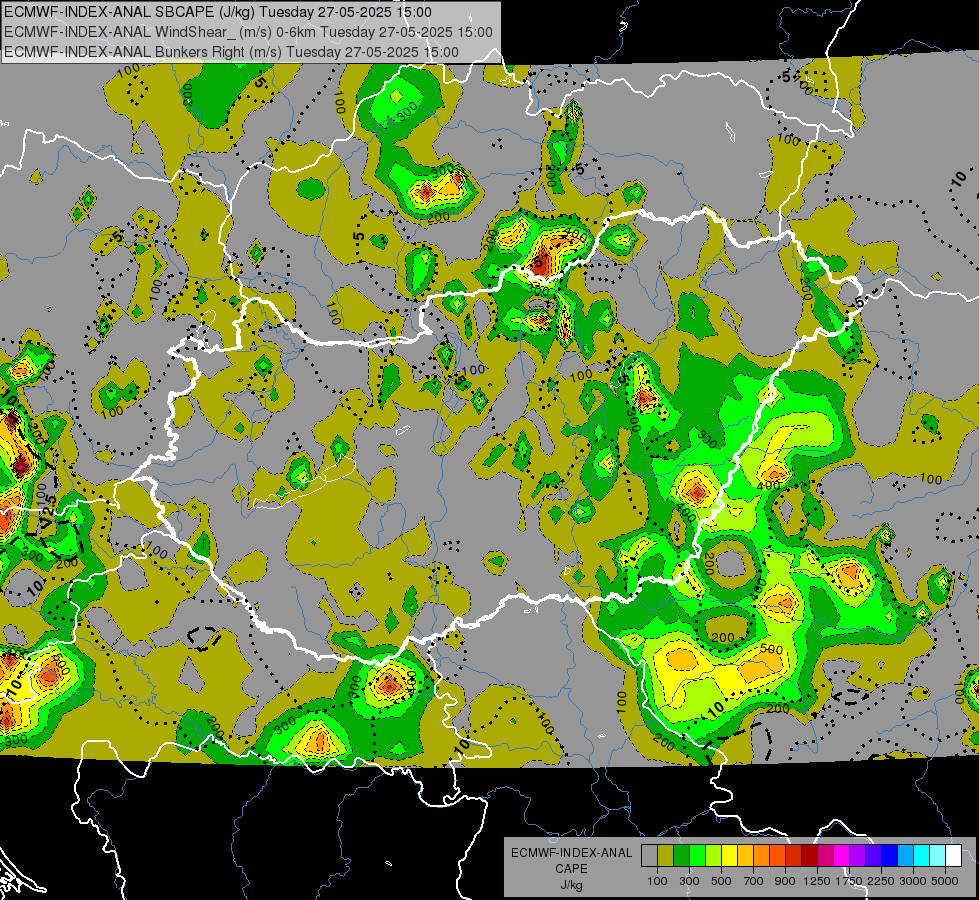This screenshot has height=900, width=979.
Task: Pick the pure blue swatch right of 2250
Action: (890, 856)
